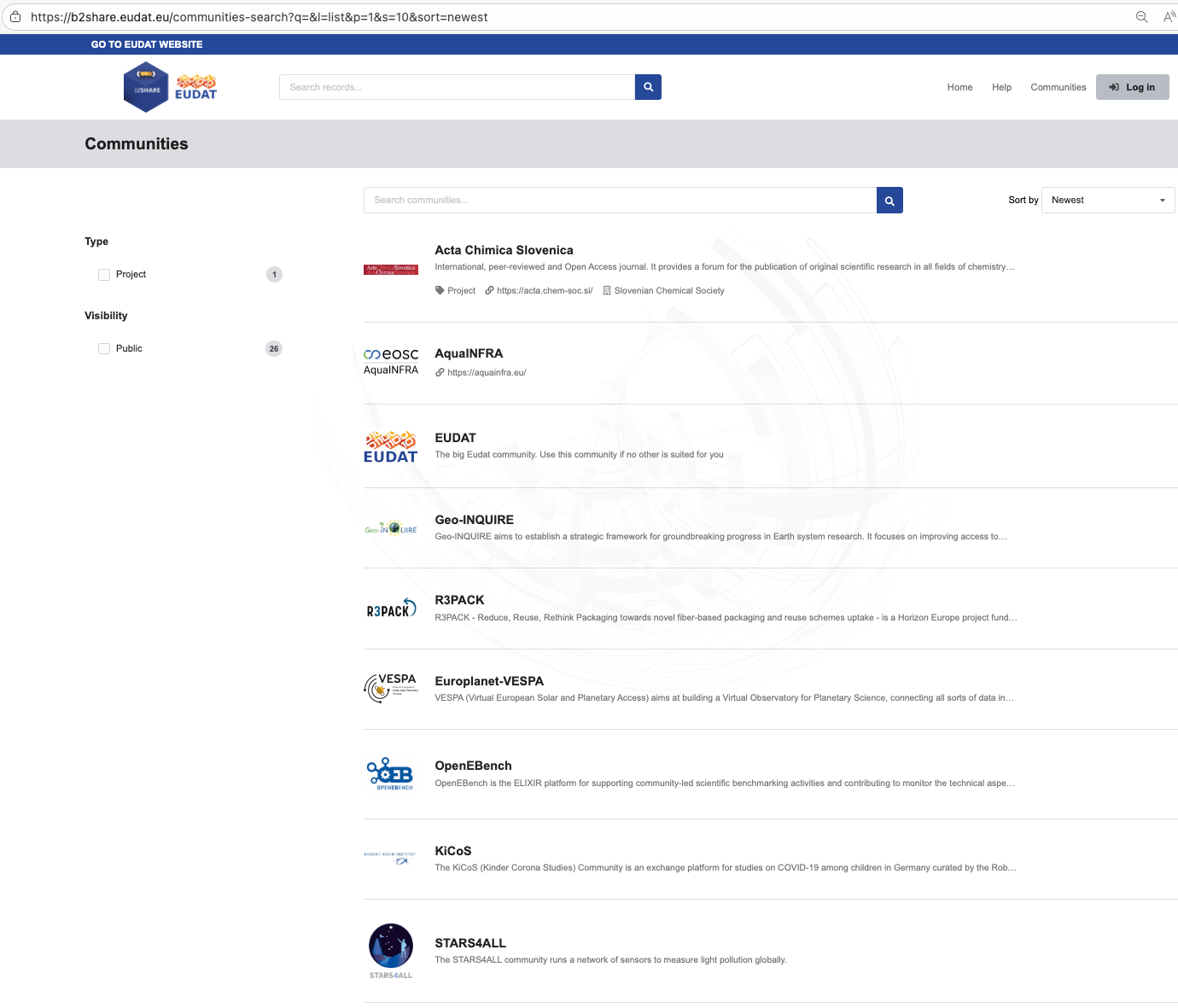
Task: Click the EUDAT community description text
Action: point(579,455)
